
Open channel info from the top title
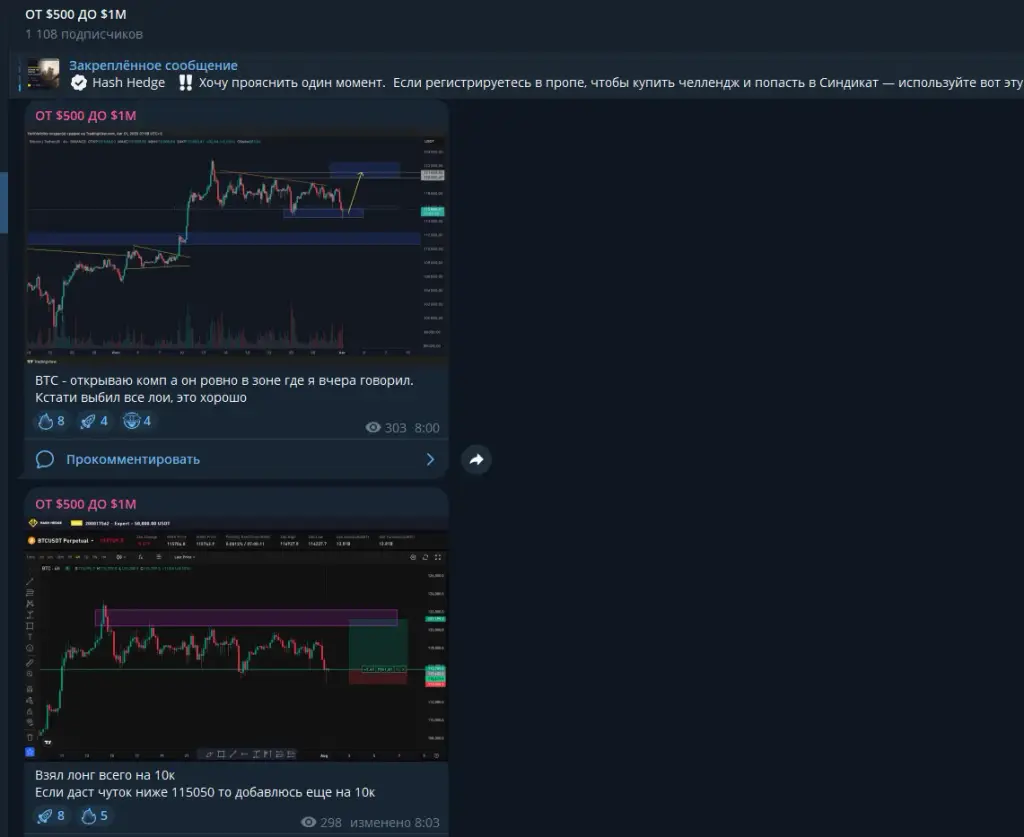tap(76, 14)
